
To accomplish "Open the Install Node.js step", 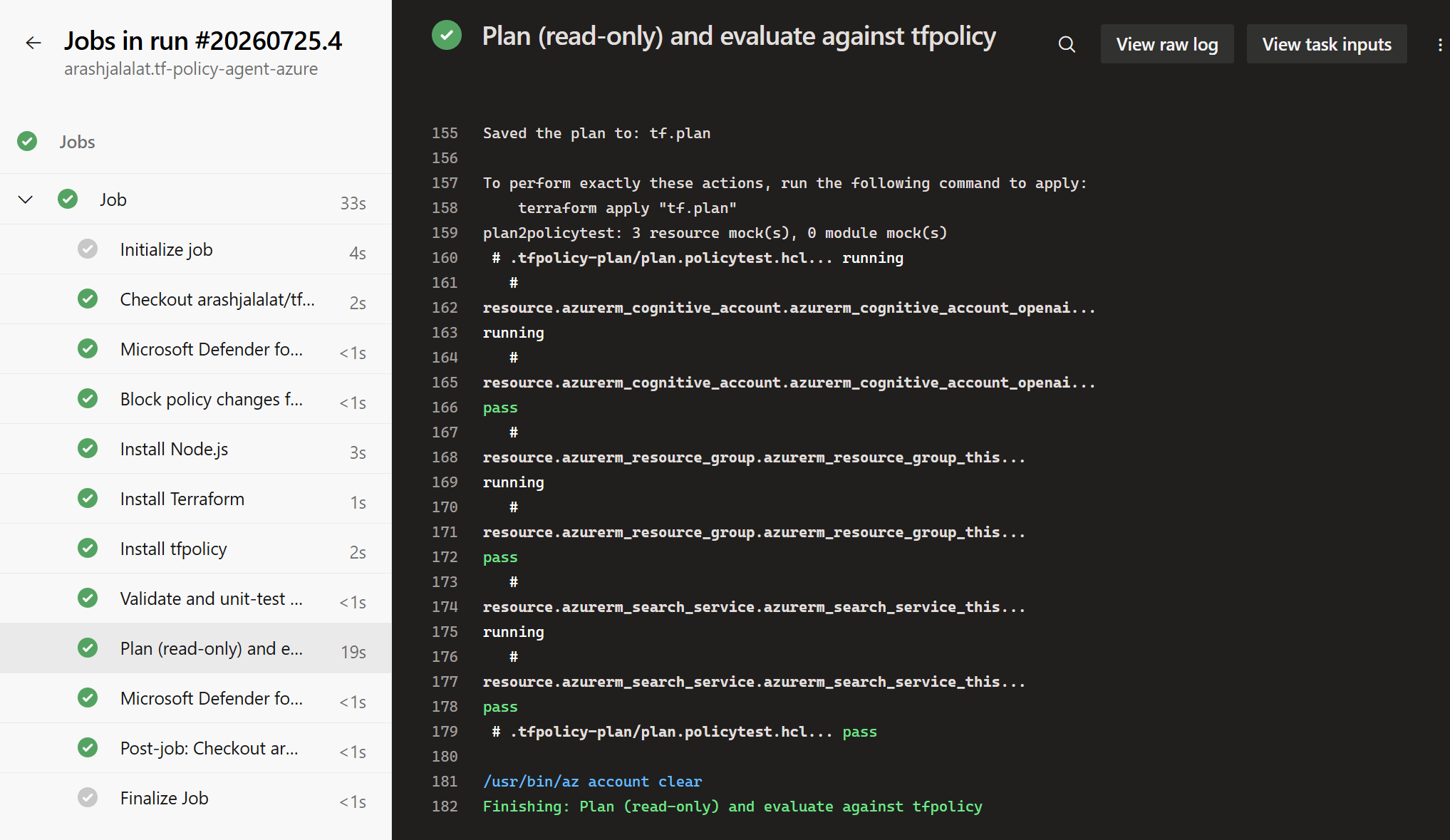I will click(195, 449).
